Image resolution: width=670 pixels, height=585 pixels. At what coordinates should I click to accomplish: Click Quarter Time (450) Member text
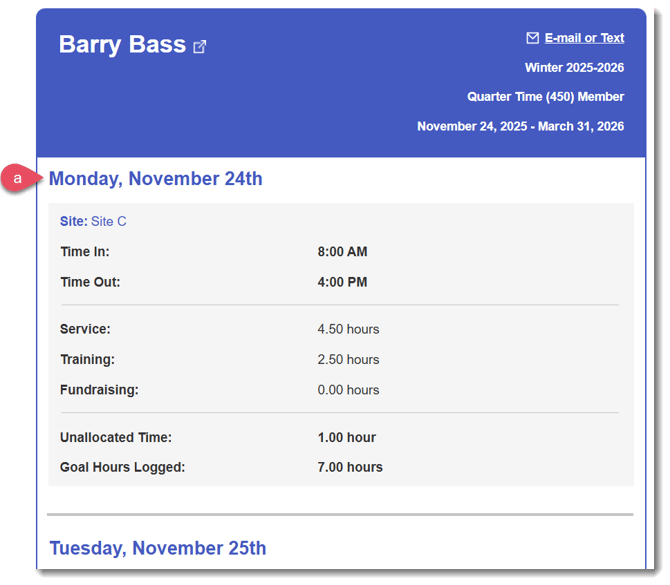coord(545,97)
